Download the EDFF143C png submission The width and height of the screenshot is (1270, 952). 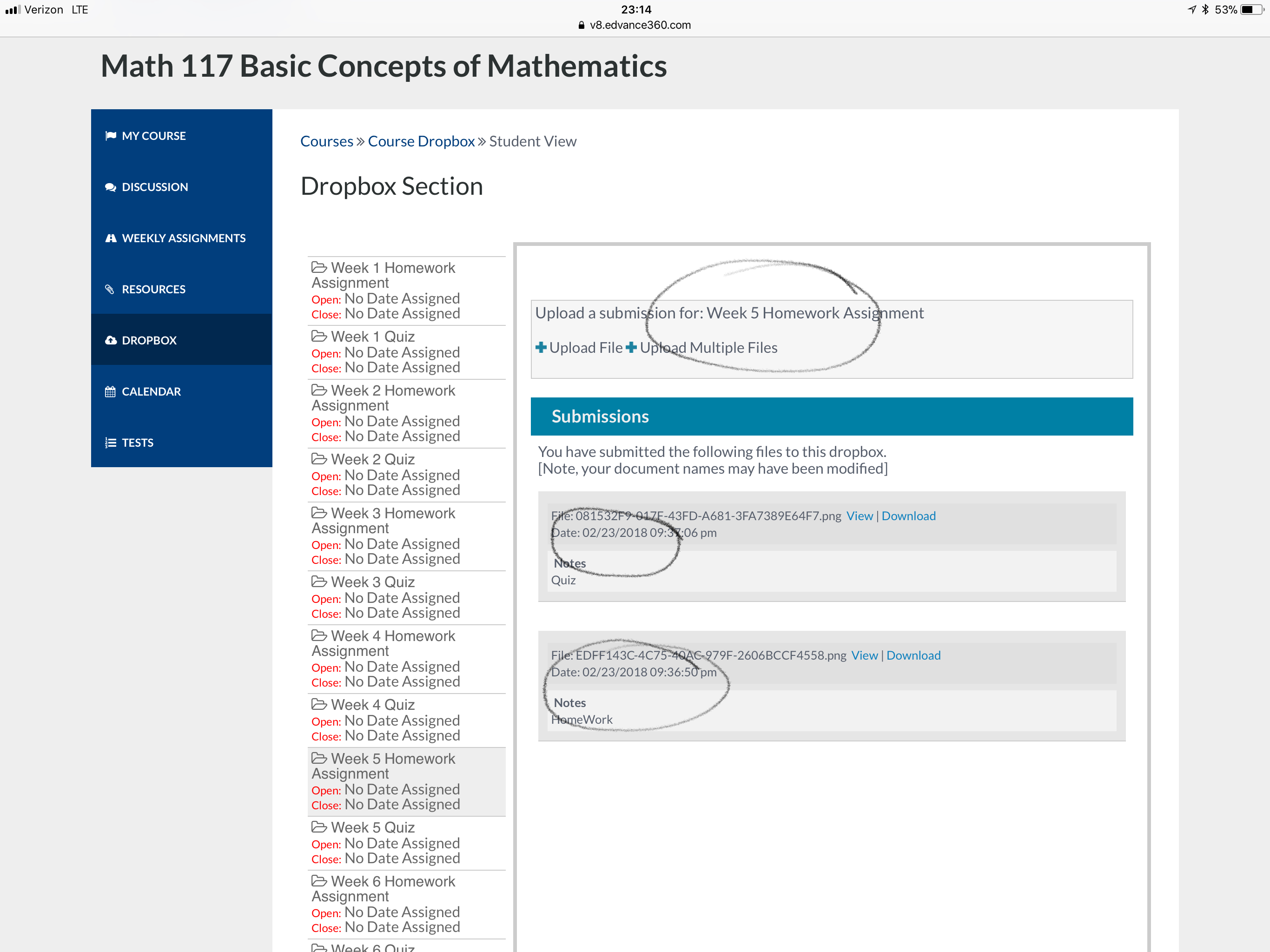pos(913,655)
